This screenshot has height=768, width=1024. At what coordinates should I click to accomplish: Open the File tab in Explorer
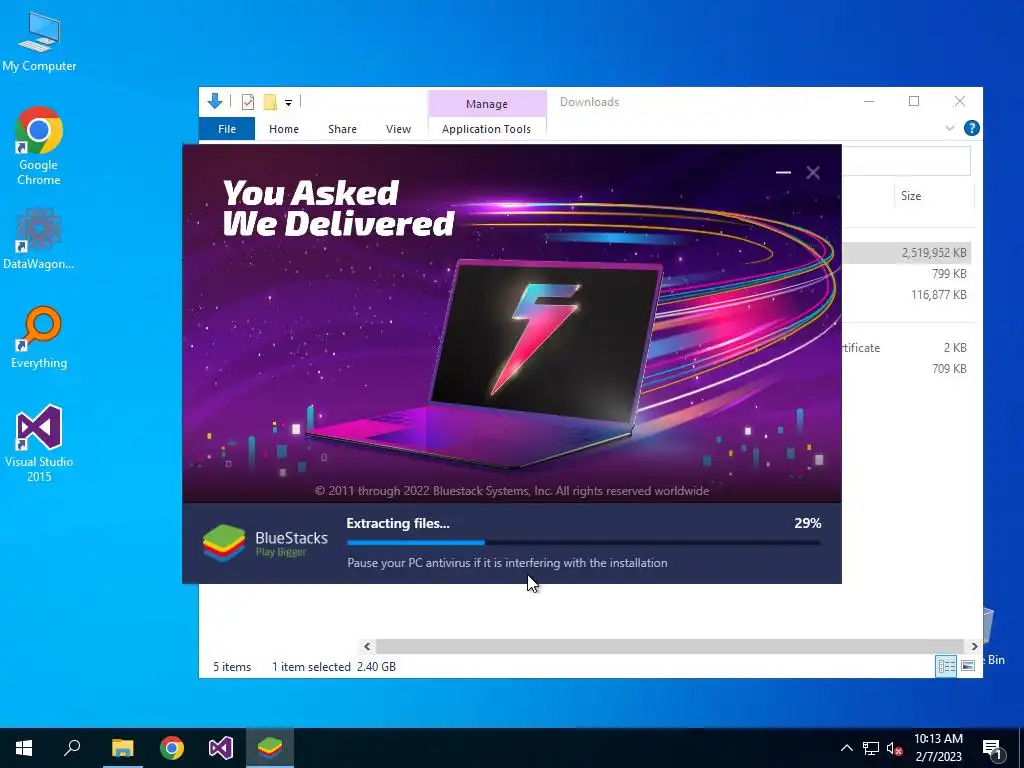coord(227,129)
